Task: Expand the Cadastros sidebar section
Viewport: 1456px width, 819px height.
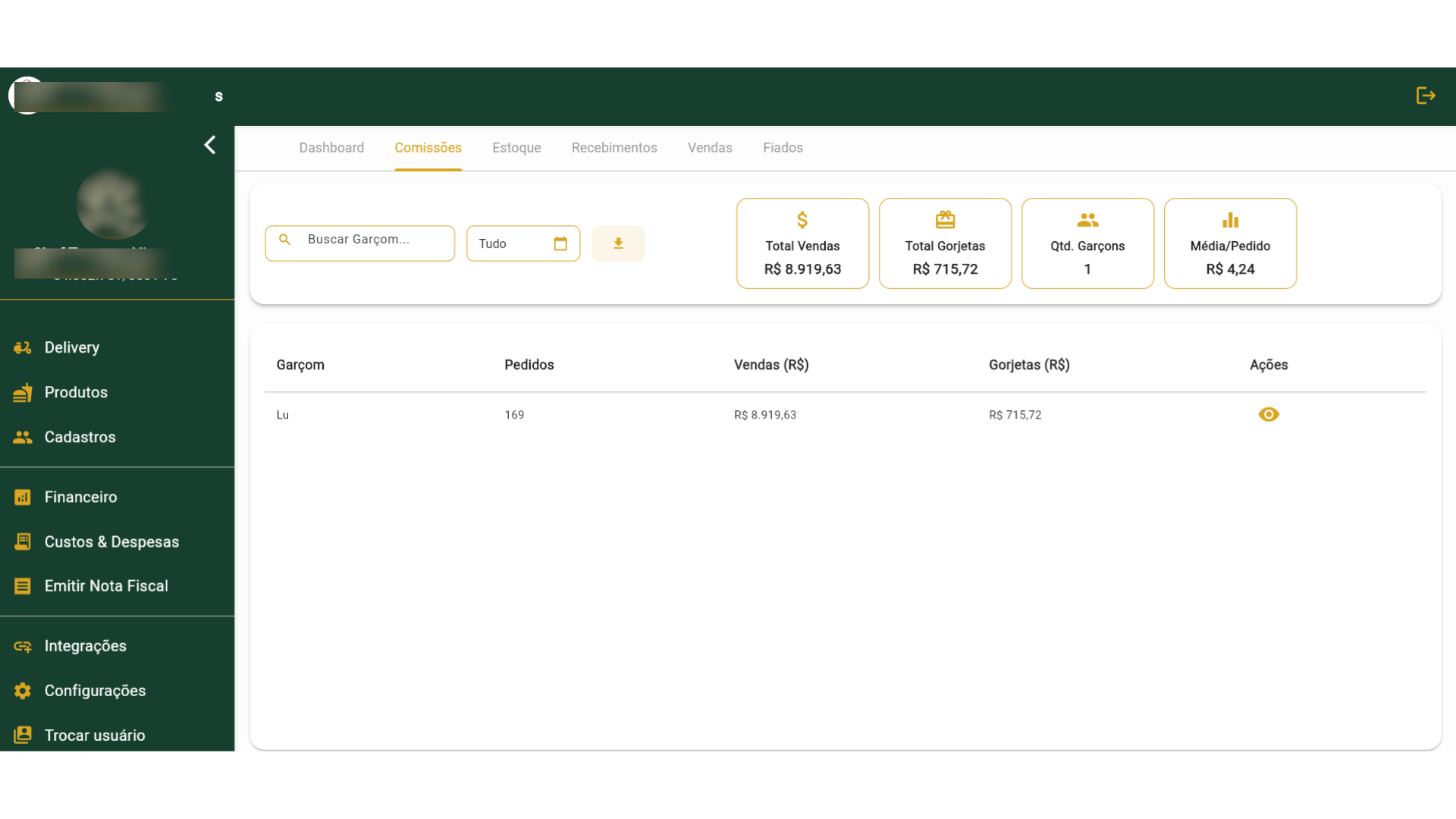Action: click(x=80, y=437)
